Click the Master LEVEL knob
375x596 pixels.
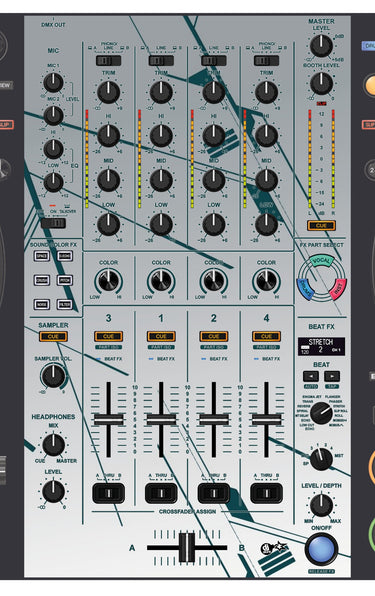coord(321,46)
